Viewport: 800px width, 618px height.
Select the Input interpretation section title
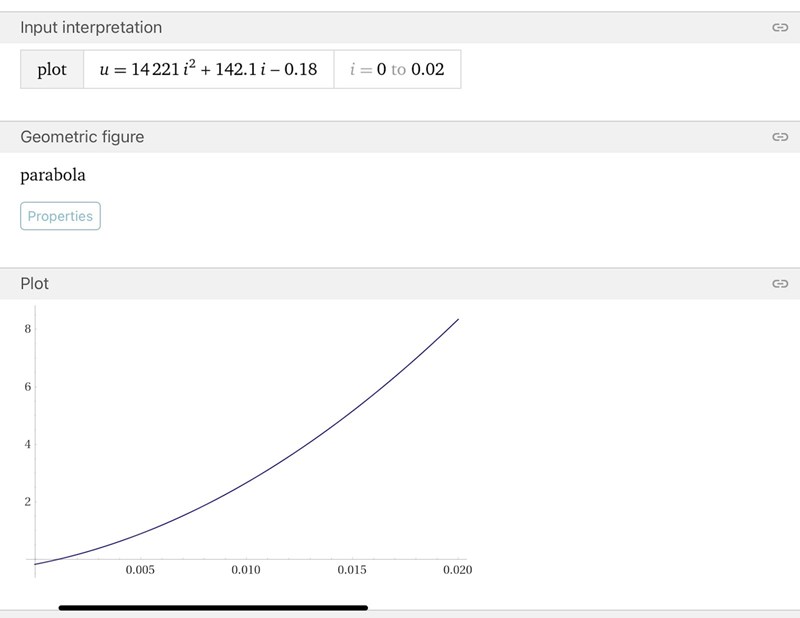pyautogui.click(x=91, y=28)
